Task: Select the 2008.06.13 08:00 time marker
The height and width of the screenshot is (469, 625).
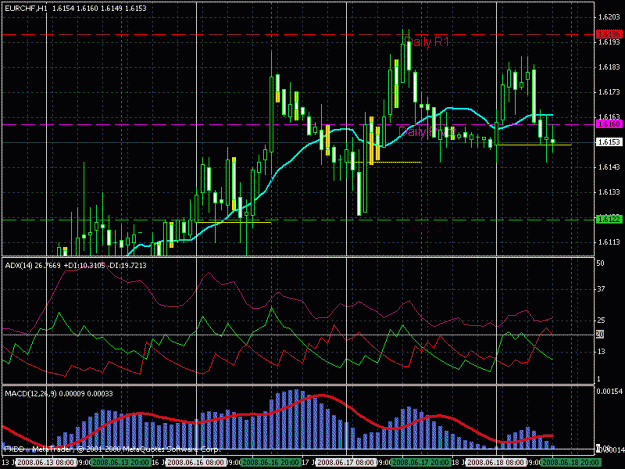Action: pos(46,463)
